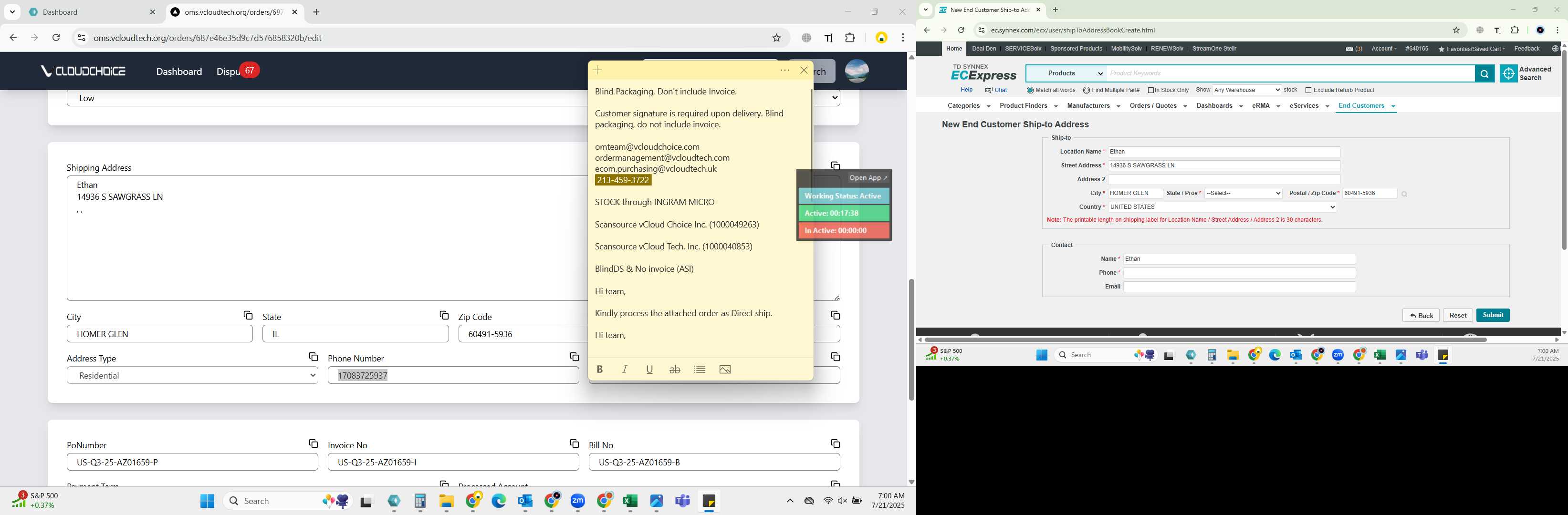Screen dimensions: 1568x515
Task: Click the ECExpress search magnifier button
Action: pyautogui.click(x=1484, y=73)
